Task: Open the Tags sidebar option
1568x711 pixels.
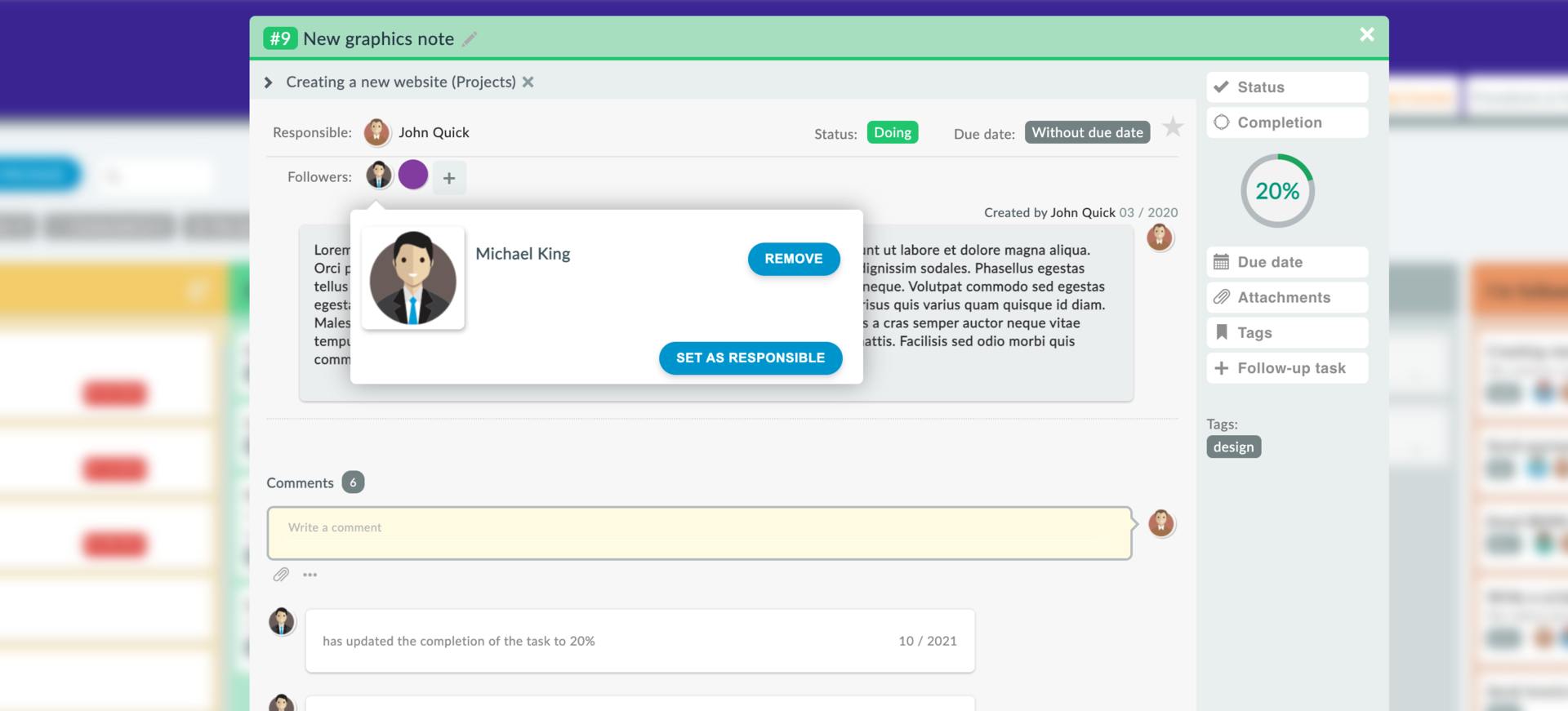Action: (x=1287, y=332)
